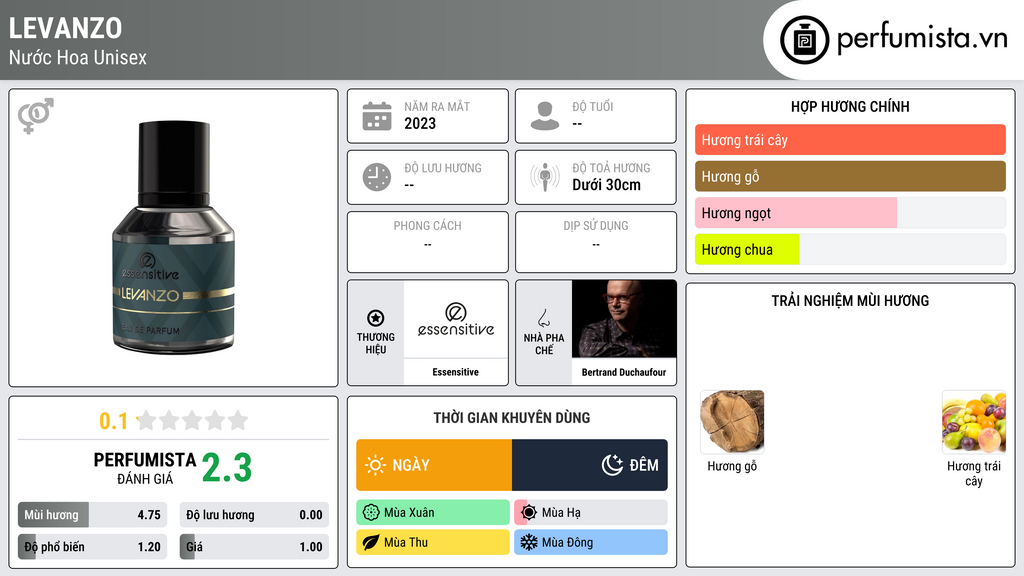This screenshot has width=1024, height=576.
Task: Click the Hương gỗ wood thumbnail
Action: coord(732,422)
